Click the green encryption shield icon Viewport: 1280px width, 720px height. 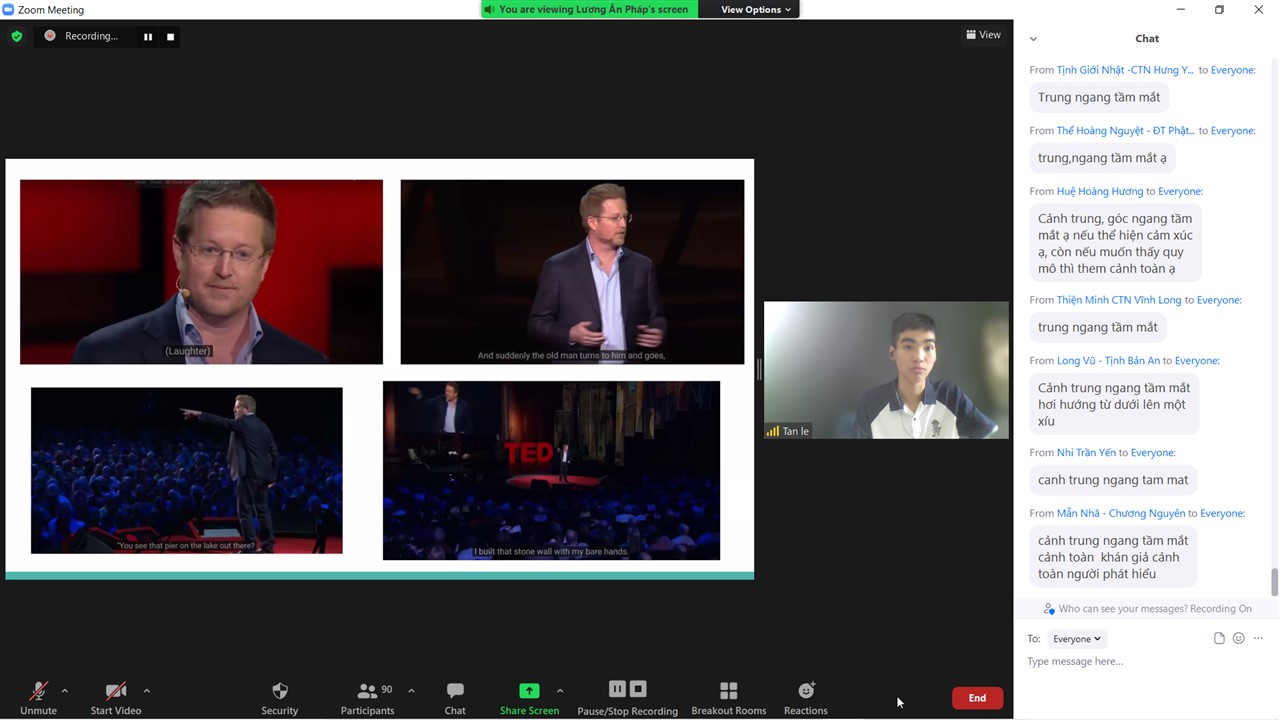click(x=17, y=36)
